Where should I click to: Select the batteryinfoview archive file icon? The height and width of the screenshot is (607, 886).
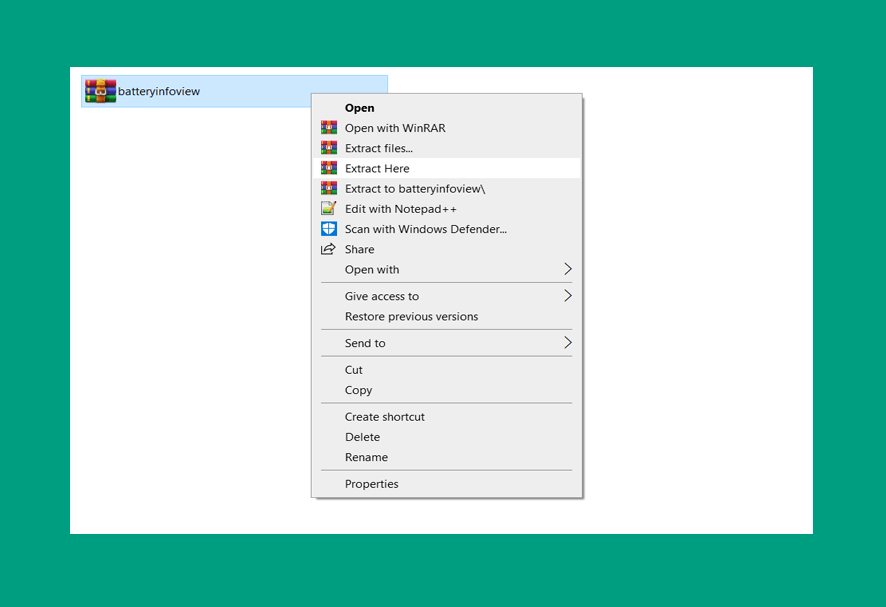(101, 91)
